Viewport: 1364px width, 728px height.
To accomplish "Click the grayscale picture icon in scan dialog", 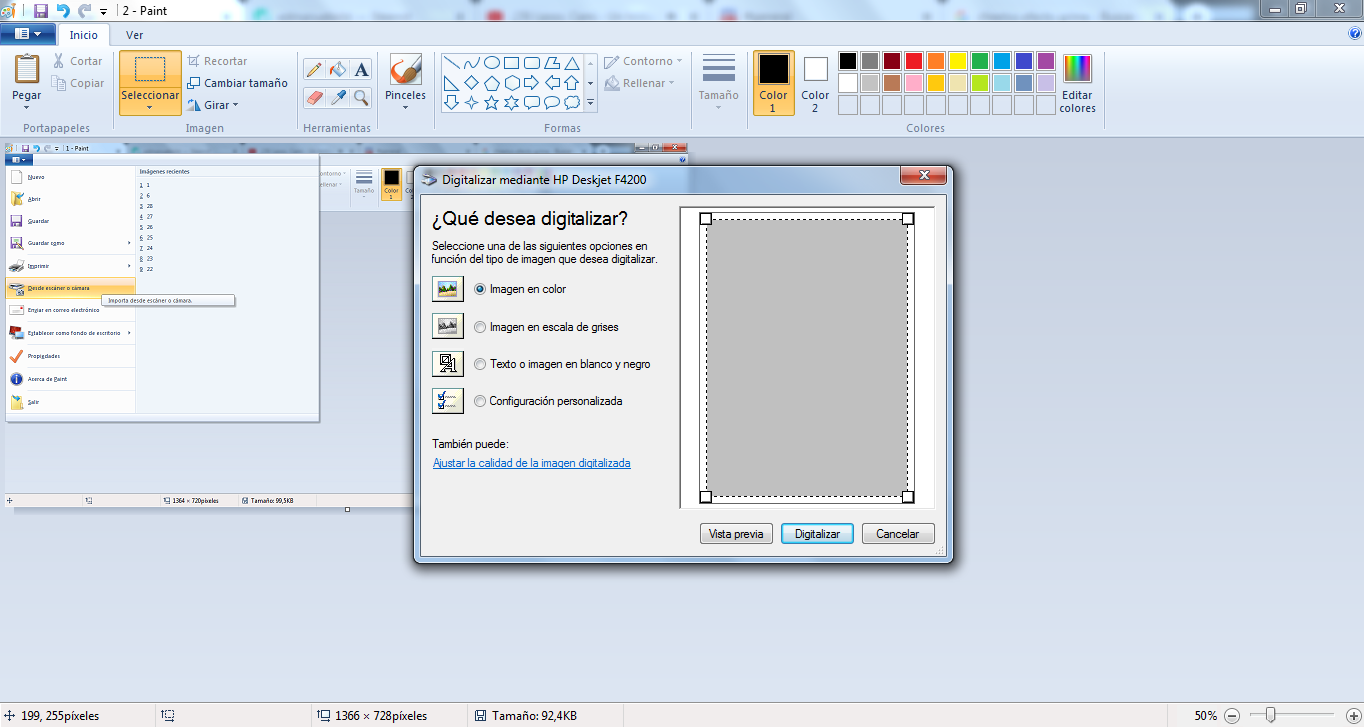I will coord(448,326).
